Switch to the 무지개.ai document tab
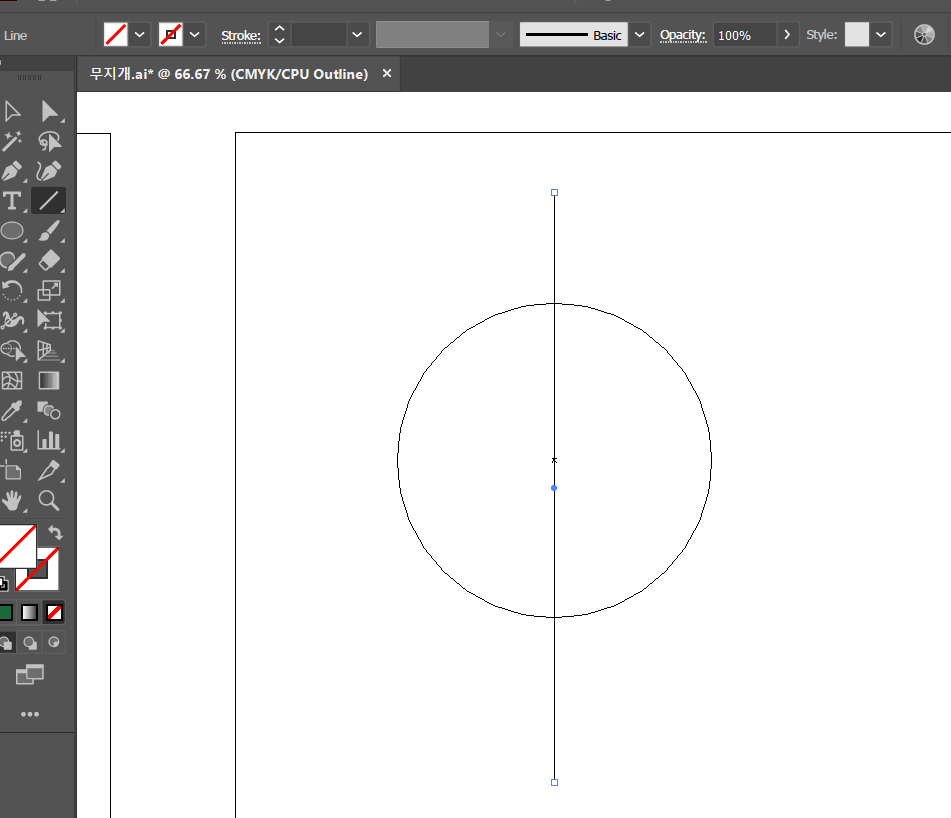The width and height of the screenshot is (951, 818). click(229, 74)
